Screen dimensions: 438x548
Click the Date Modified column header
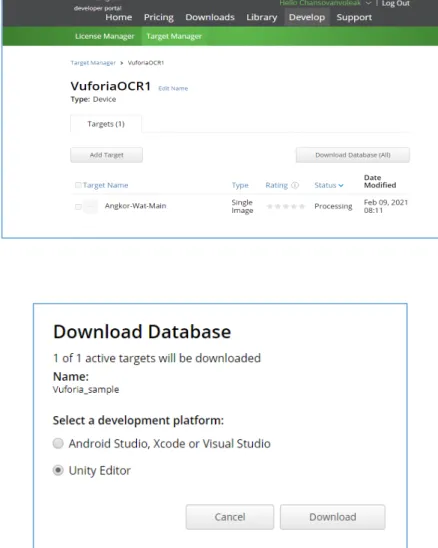(380, 181)
